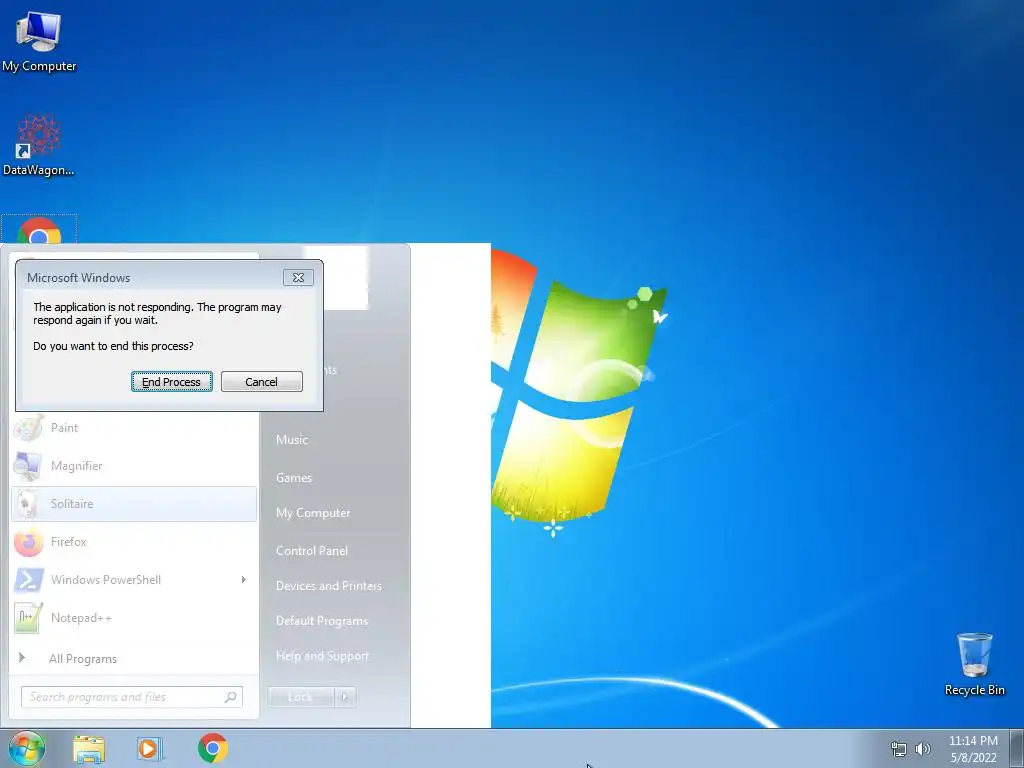Click the Lock button
This screenshot has height=768, width=1024.
[x=301, y=697]
